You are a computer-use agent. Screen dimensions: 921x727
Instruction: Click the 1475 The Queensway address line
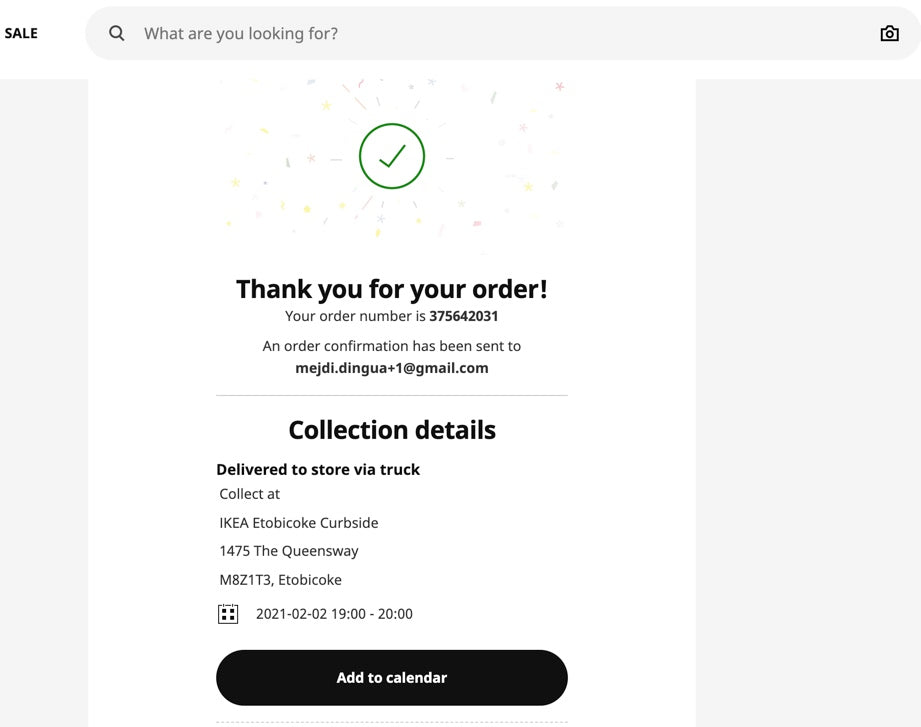(289, 551)
